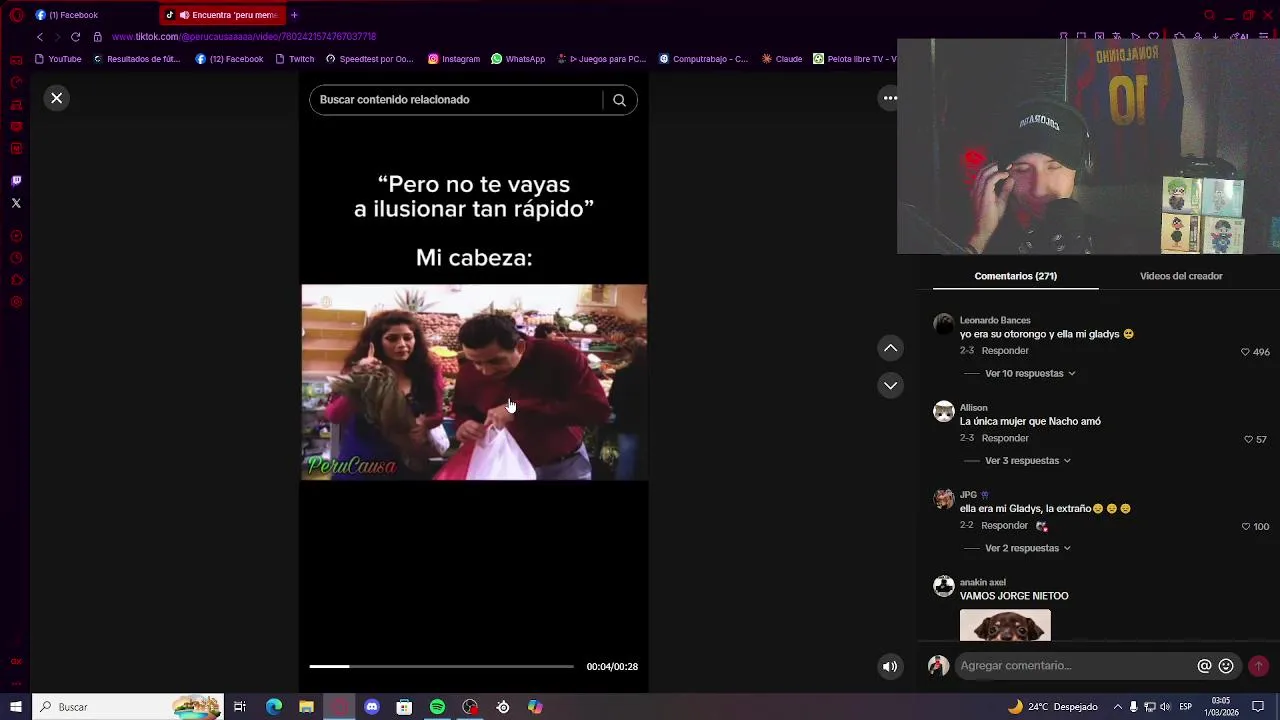Open X (Twitter) in the Opera sidebar
This screenshot has height=720, width=1280.
[x=16, y=203]
